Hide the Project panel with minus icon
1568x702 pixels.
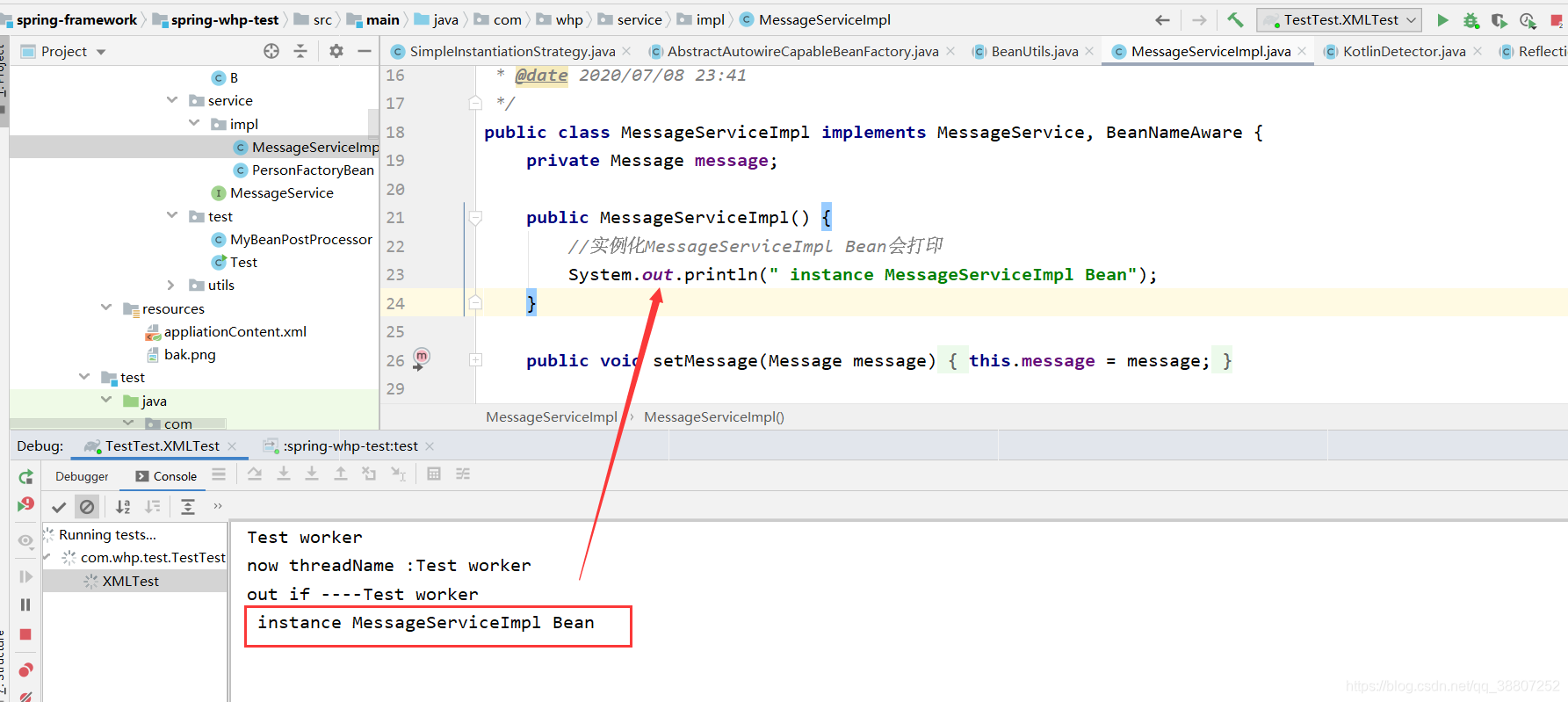point(364,51)
